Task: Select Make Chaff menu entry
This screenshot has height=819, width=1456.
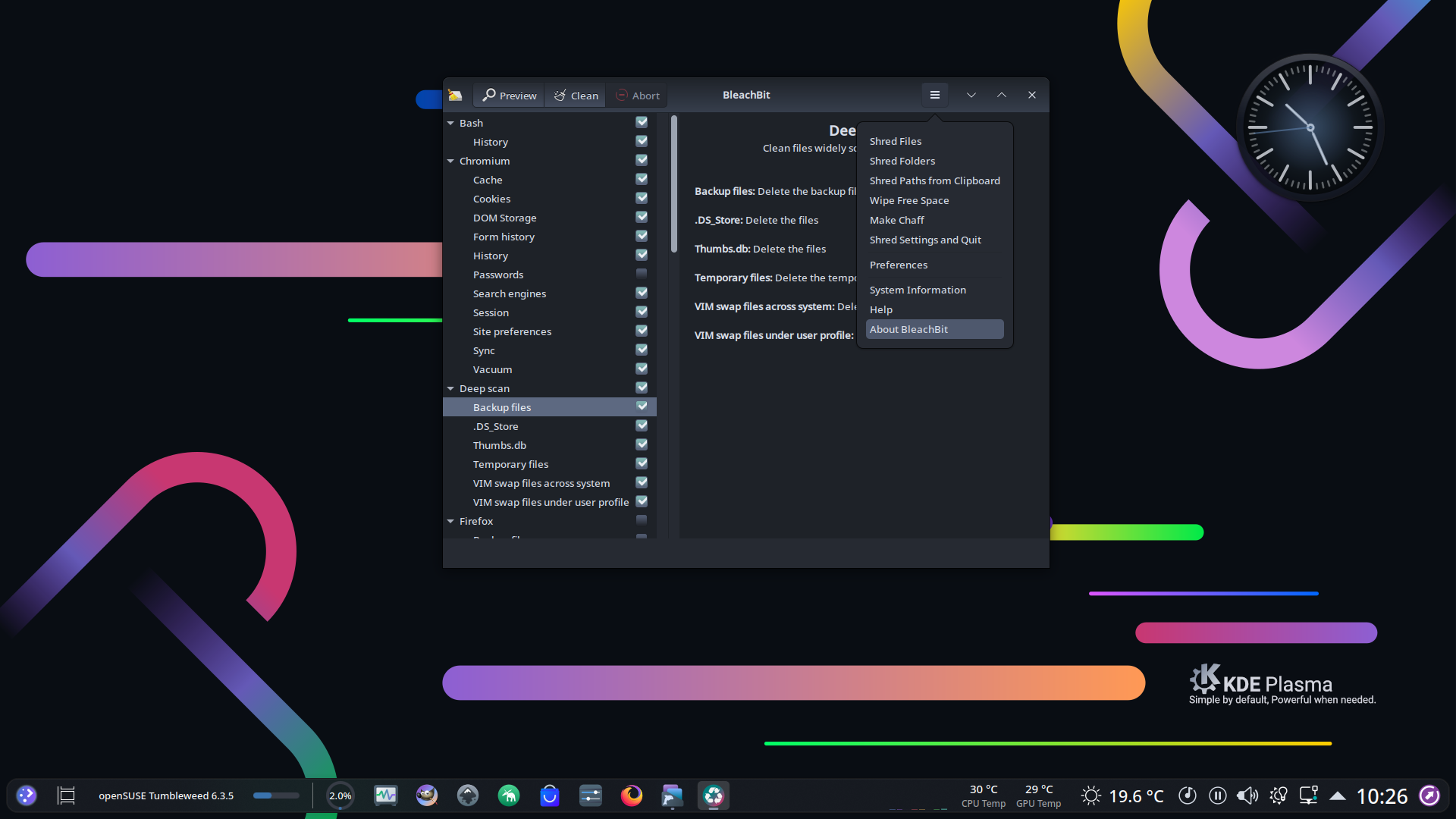Action: (934, 220)
